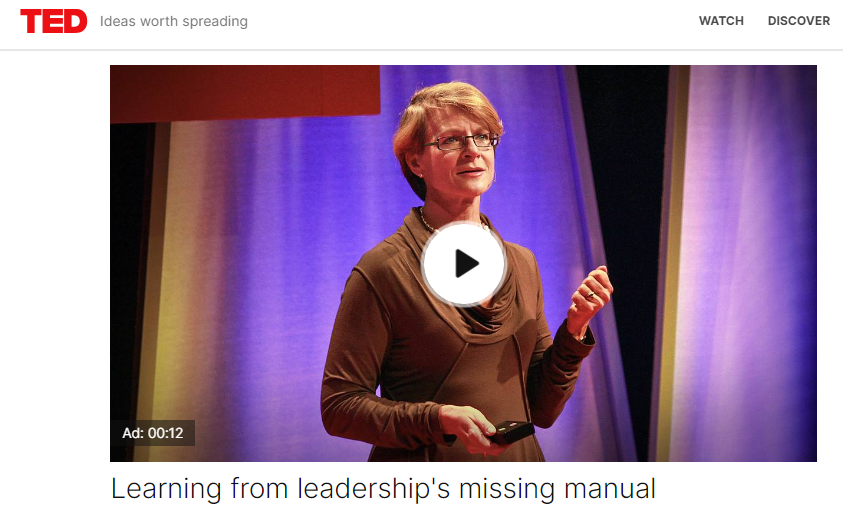Screen dimensions: 843x508
Task: Click the speaker's face in the video thumbnail
Action: (460, 156)
